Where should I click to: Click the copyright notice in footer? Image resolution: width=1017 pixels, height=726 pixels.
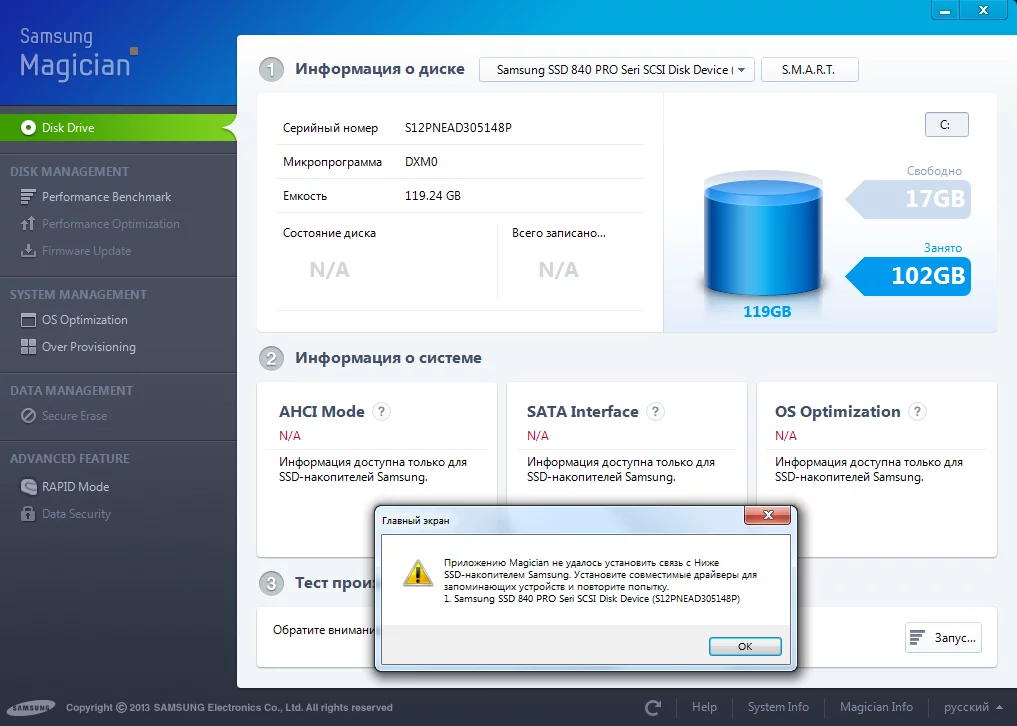coord(229,707)
